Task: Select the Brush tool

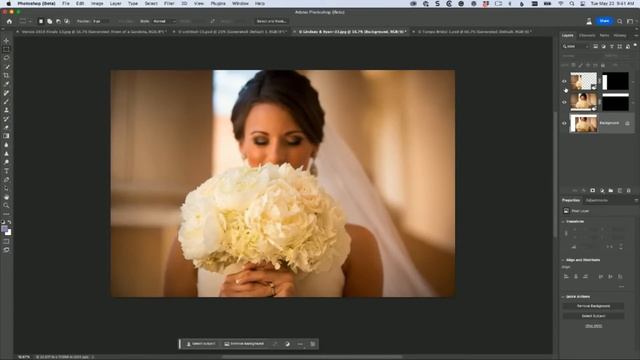Action: 6,102
